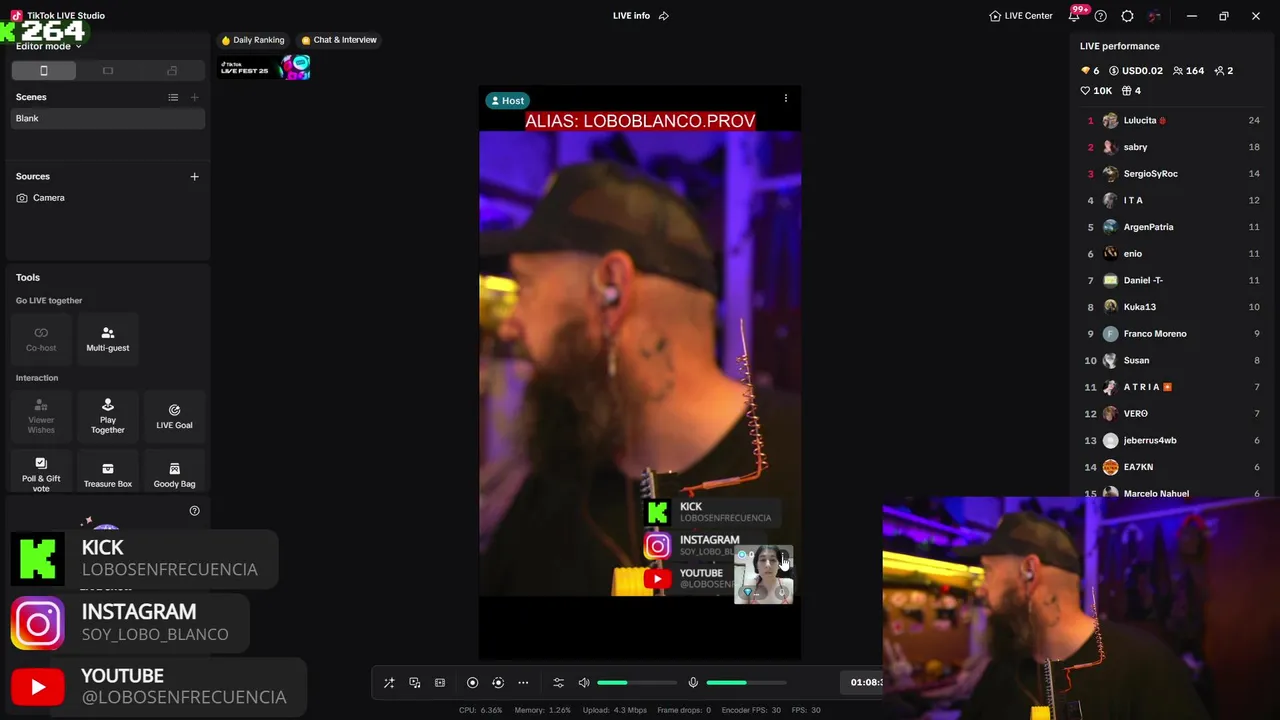Click the gifts stat showing 4
Screen dimensions: 1280x720
pyautogui.click(x=1131, y=91)
